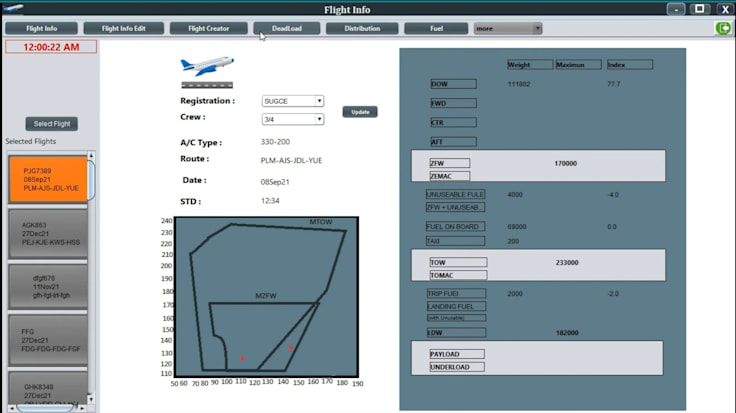Choose flight AGK863 from Selected Flights
The width and height of the screenshot is (736, 413).
click(x=48, y=233)
